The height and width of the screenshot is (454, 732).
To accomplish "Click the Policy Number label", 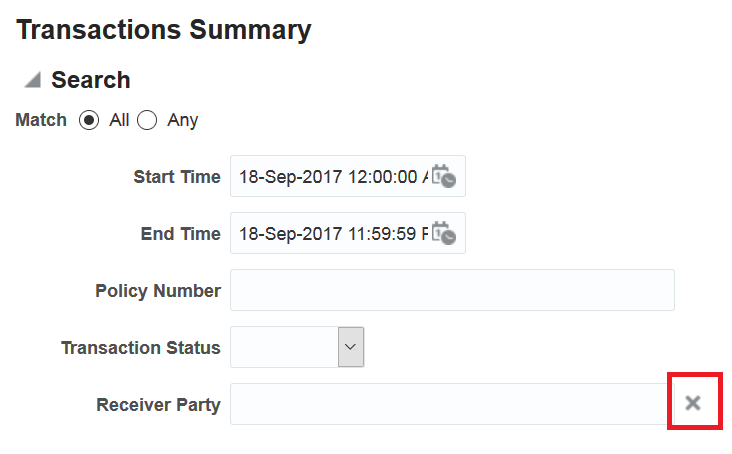I will 158,291.
